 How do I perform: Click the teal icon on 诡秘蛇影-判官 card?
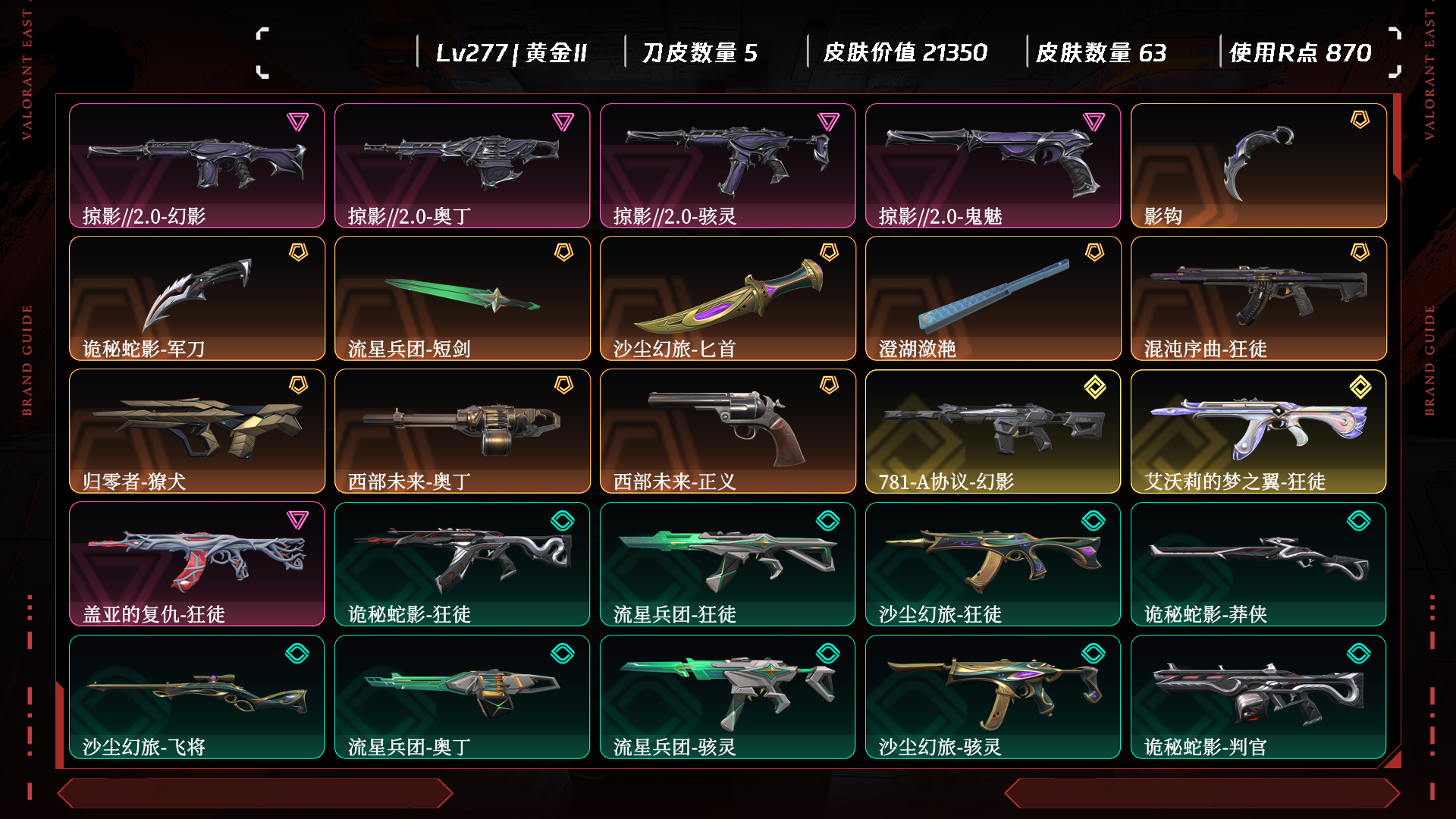[x=1359, y=653]
